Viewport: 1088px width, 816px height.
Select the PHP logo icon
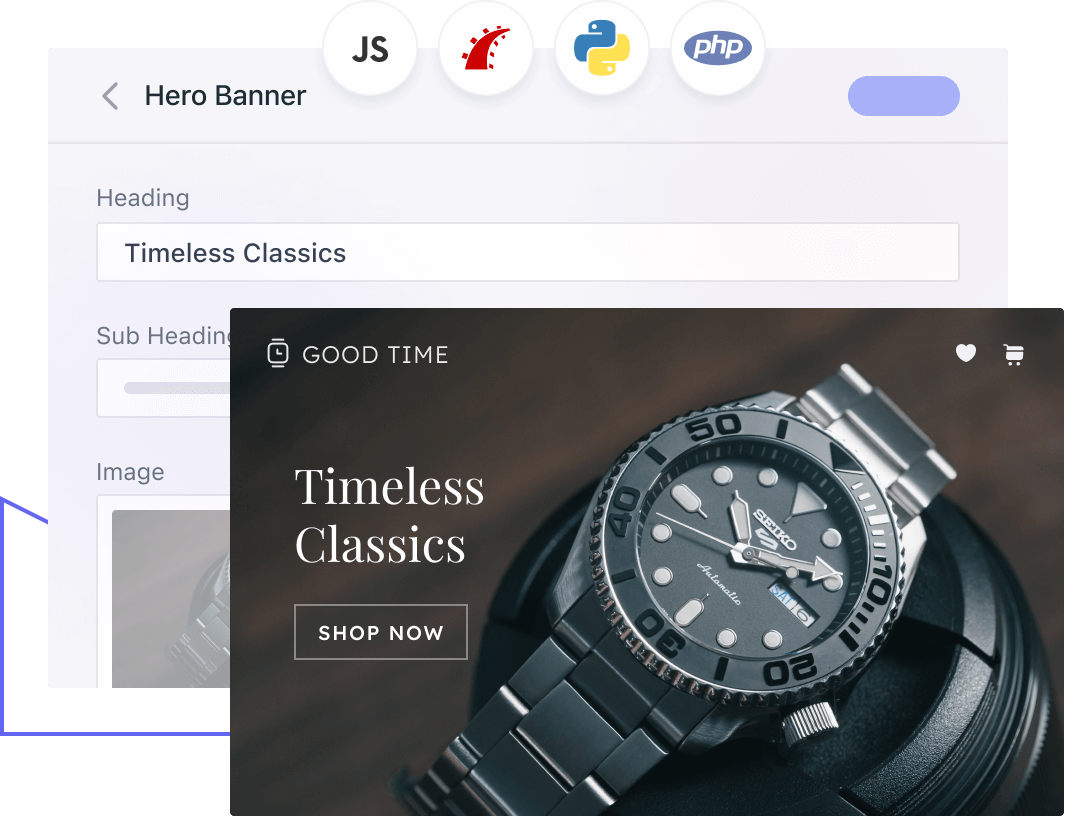tap(717, 49)
